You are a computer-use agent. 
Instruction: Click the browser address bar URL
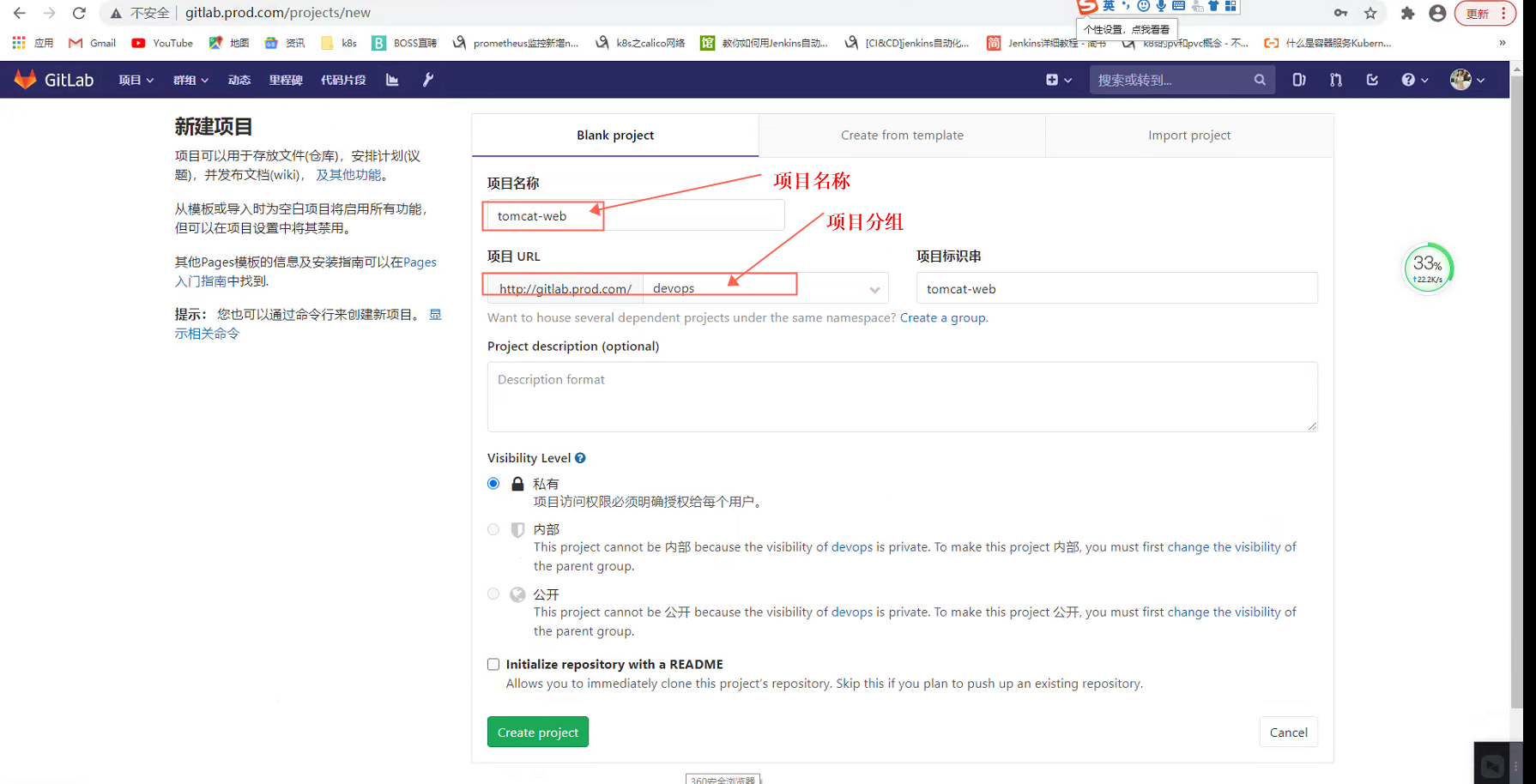tap(278, 13)
